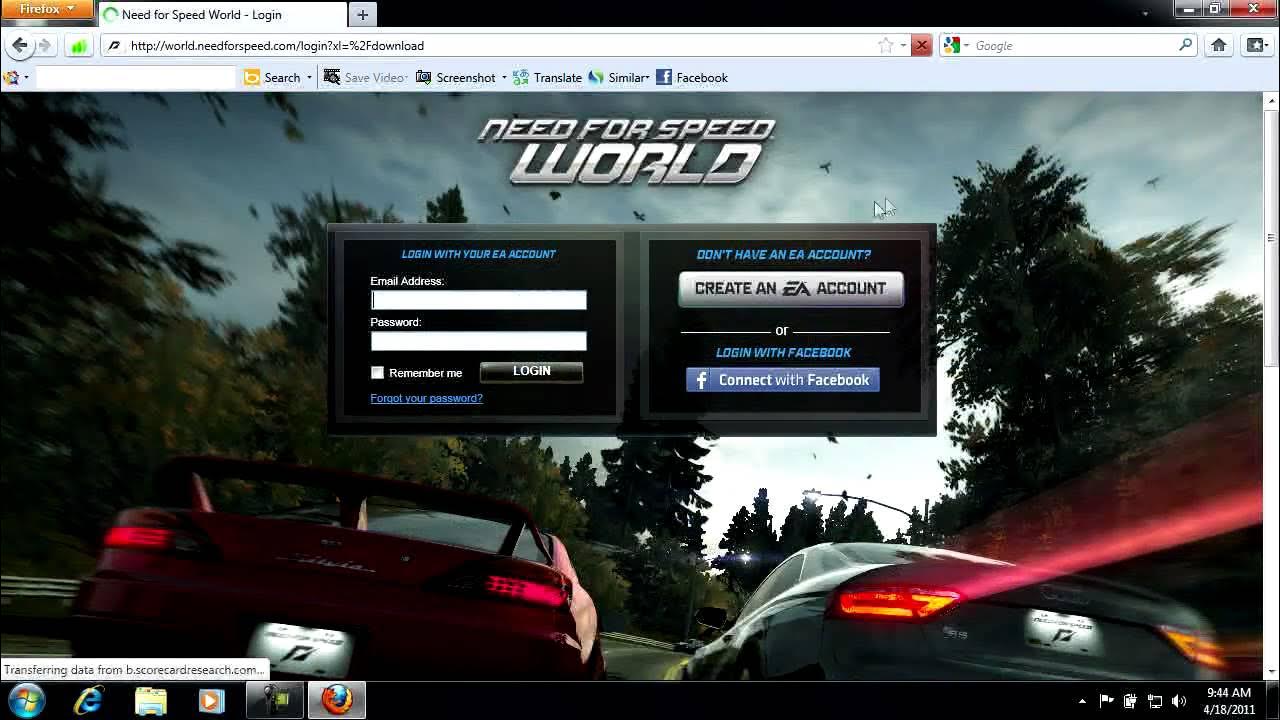Click the Google search engine icon

pos(951,45)
